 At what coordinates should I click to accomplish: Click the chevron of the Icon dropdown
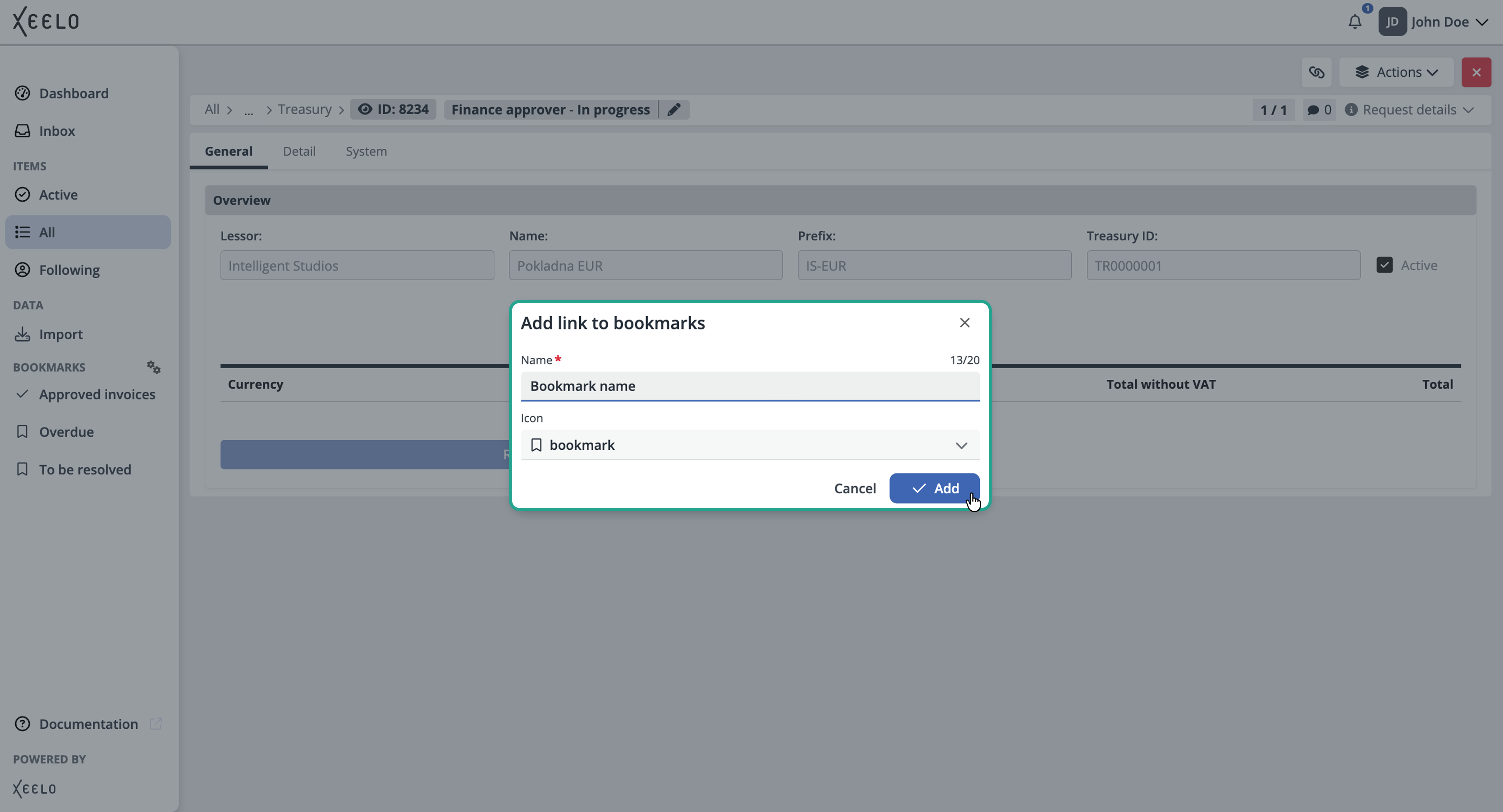pyautogui.click(x=961, y=446)
